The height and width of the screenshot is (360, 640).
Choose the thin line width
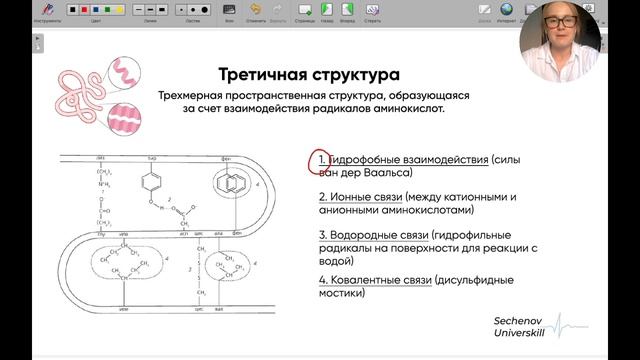pos(139,10)
